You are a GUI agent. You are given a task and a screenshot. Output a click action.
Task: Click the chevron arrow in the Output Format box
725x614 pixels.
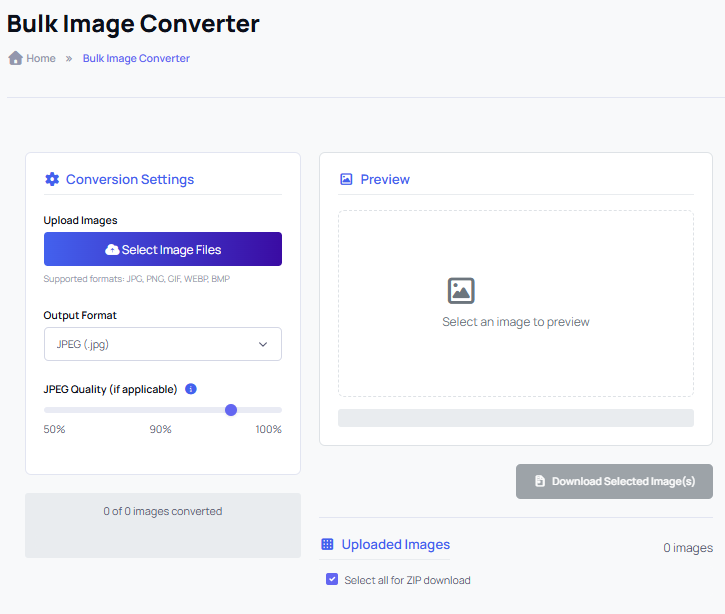click(263, 344)
